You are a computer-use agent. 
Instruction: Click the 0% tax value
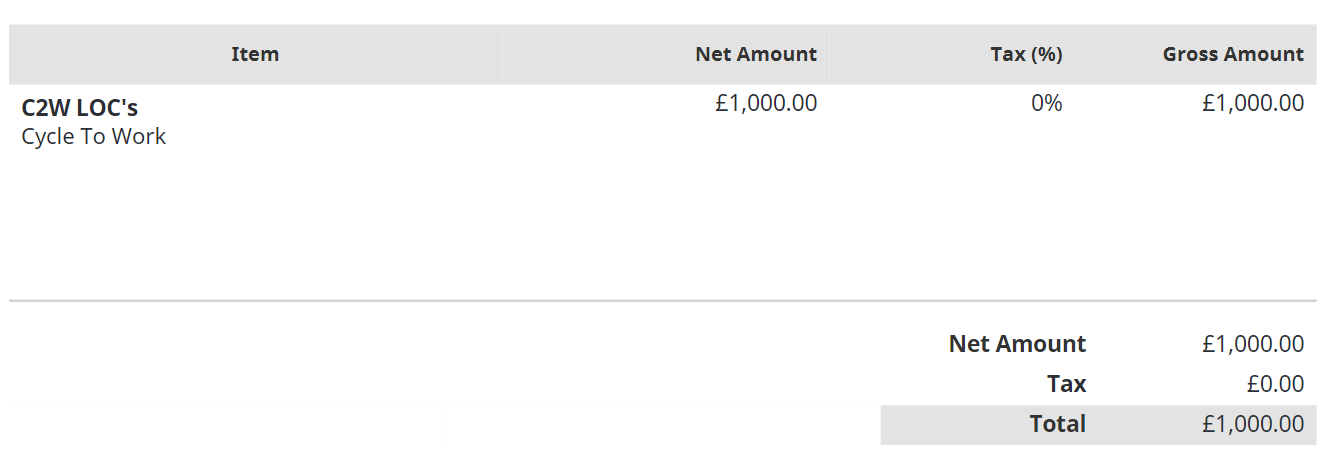click(1047, 102)
